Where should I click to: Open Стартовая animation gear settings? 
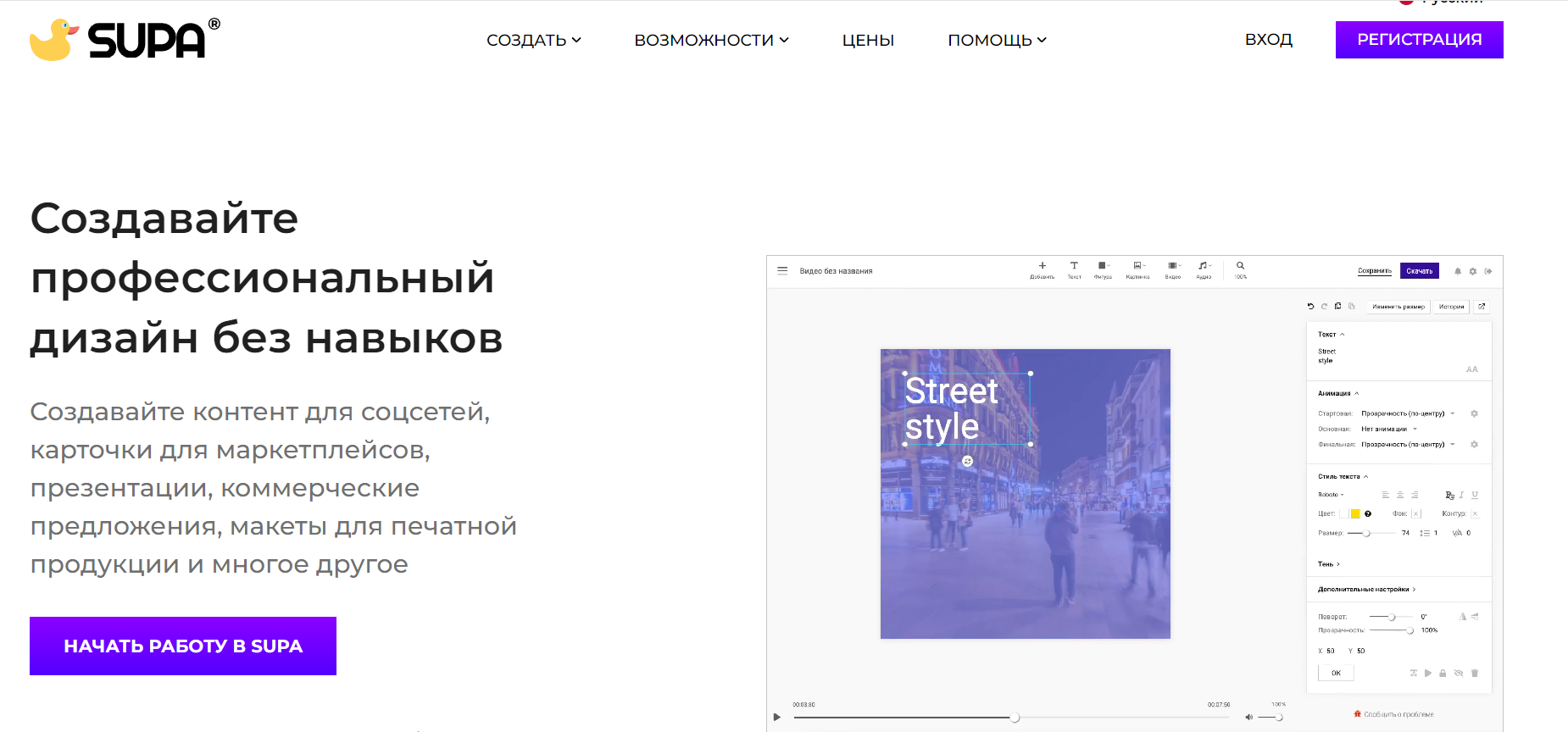(x=1474, y=413)
